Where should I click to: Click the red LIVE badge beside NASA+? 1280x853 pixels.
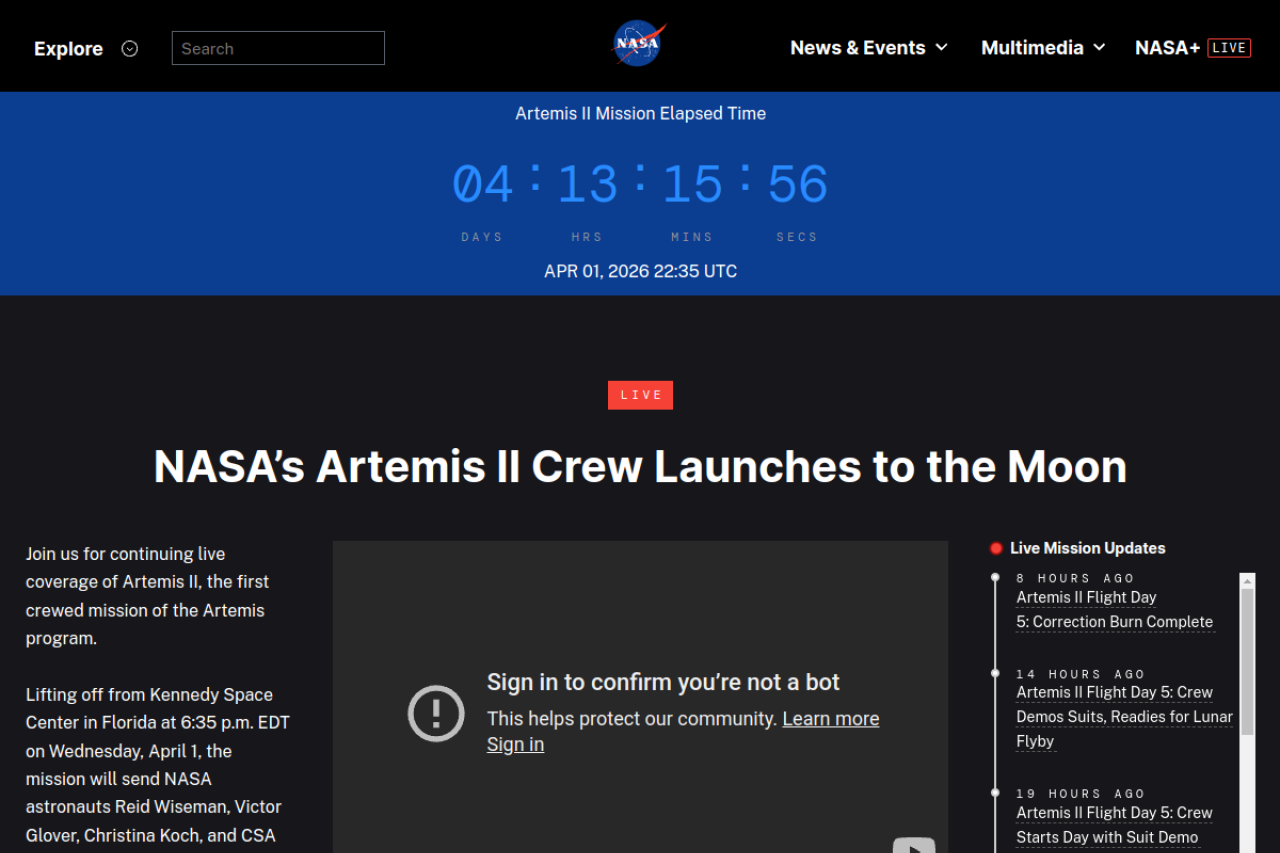pyautogui.click(x=1229, y=48)
